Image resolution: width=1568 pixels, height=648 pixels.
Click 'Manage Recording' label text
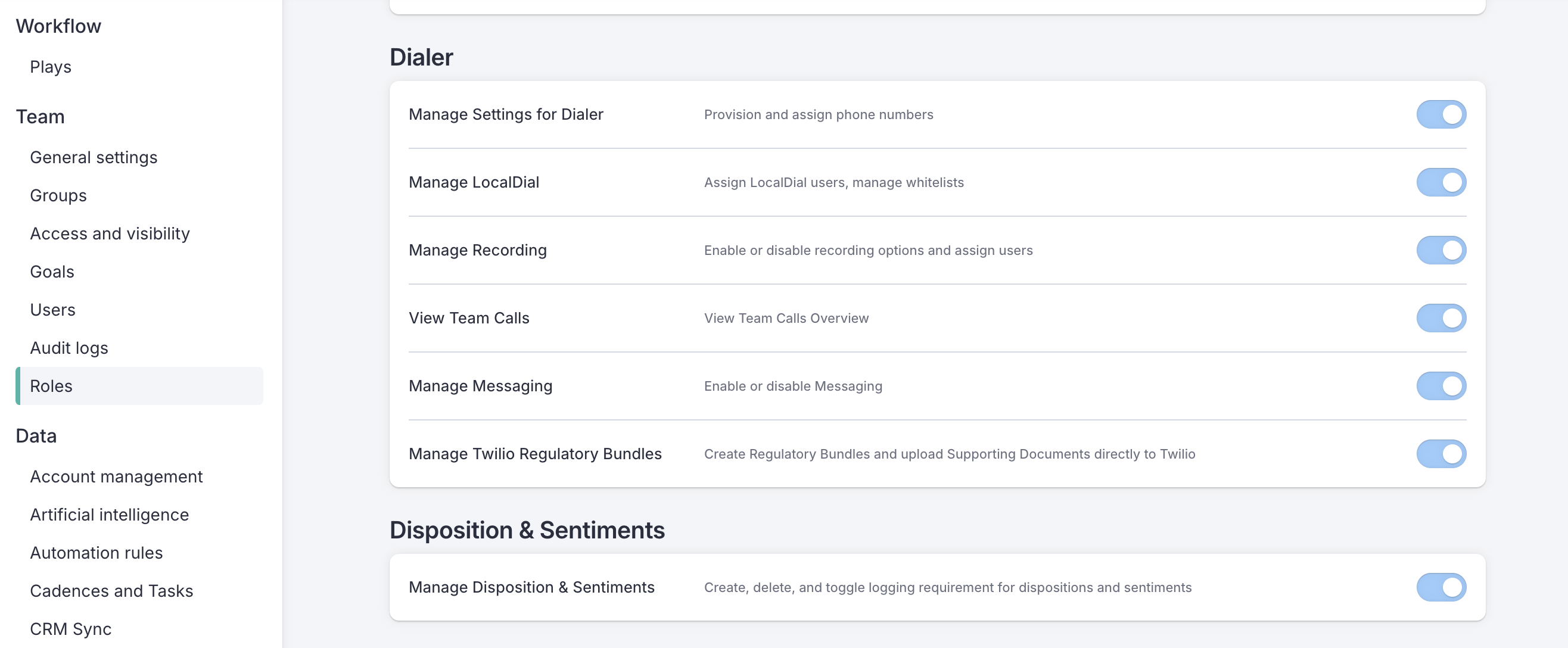click(478, 250)
